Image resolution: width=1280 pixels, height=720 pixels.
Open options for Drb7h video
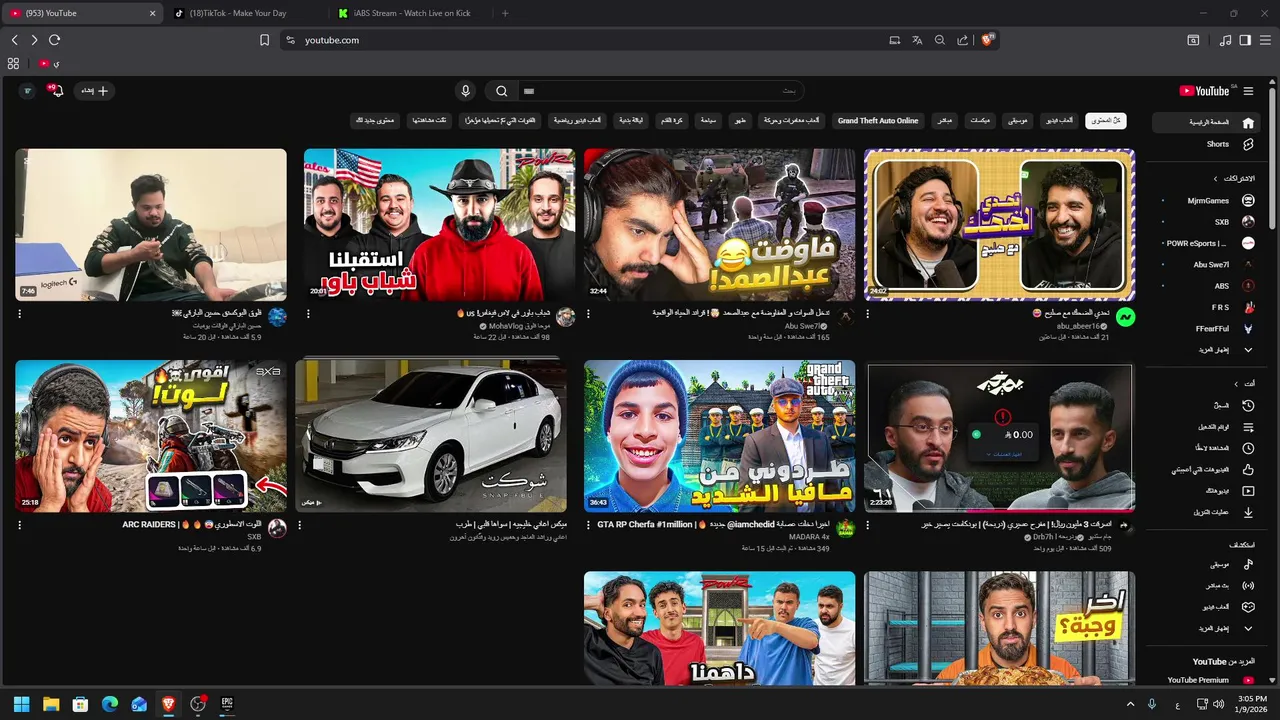click(867, 525)
